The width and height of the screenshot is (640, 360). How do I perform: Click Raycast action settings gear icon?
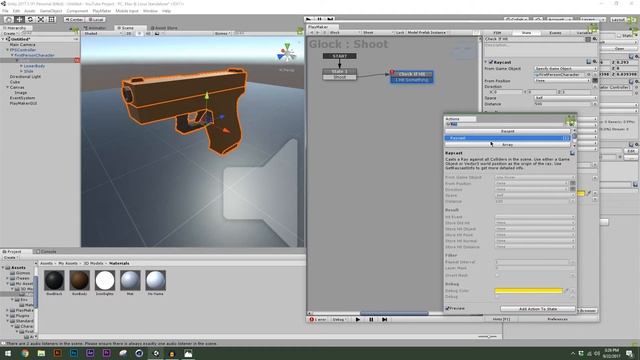pyautogui.click(x=594, y=62)
